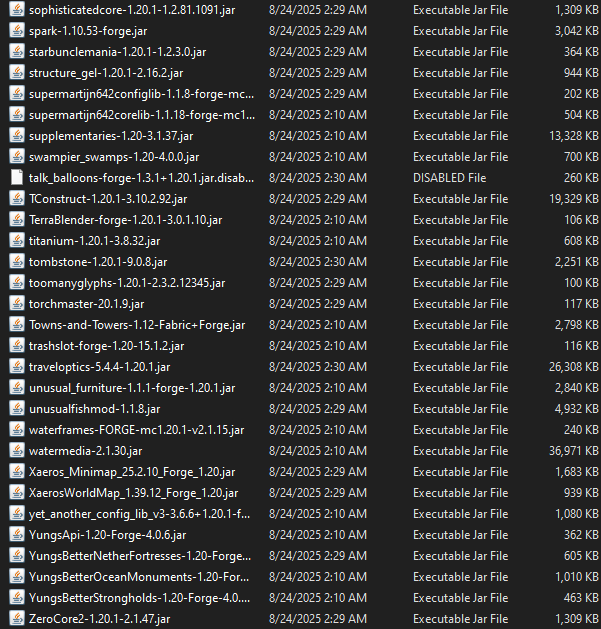601x629 pixels.
Task: Click the jar icon beside sophisticatedcore-1.20.1-1.2.81.1091.jar
Action: [17, 10]
